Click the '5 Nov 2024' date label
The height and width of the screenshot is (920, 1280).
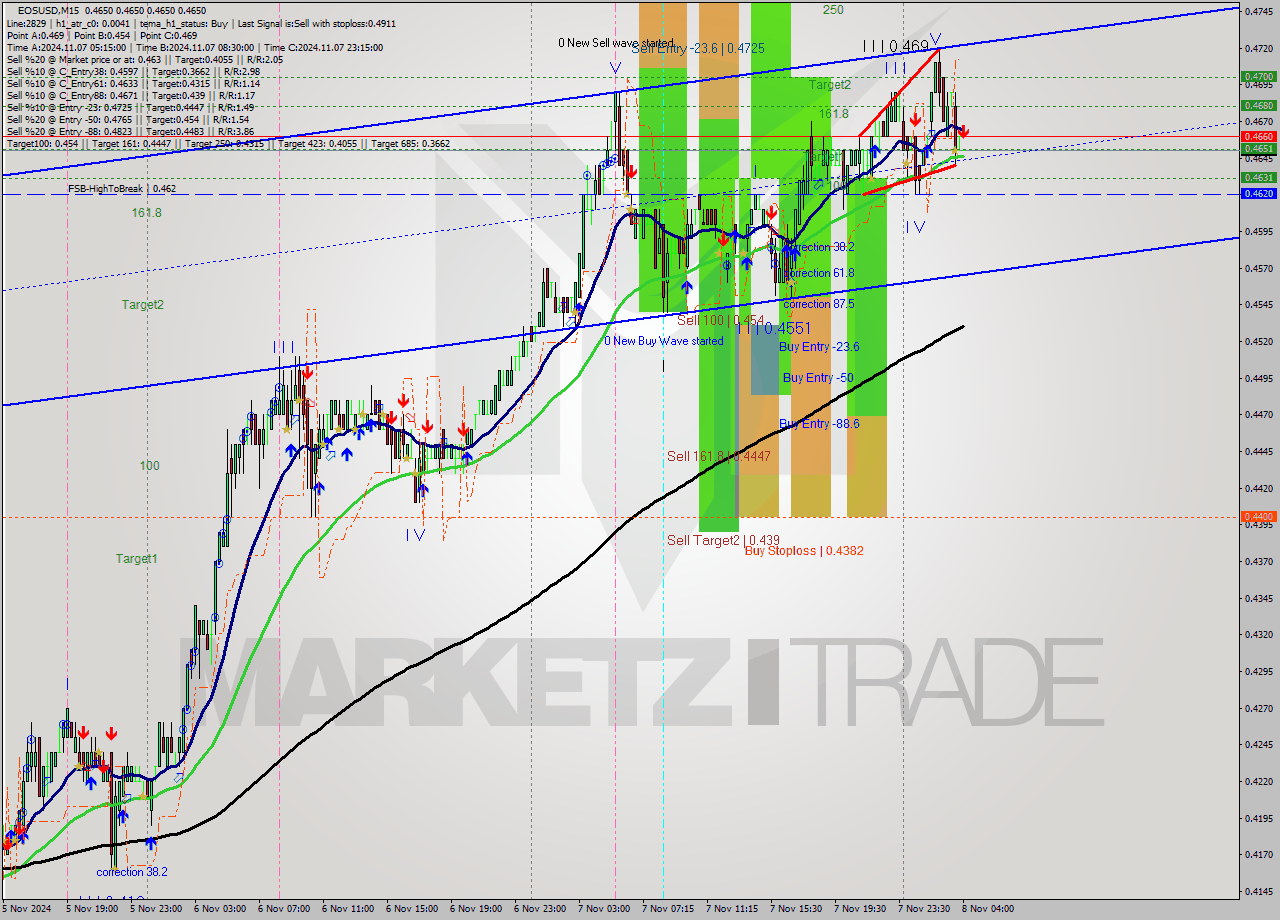[x=28, y=909]
